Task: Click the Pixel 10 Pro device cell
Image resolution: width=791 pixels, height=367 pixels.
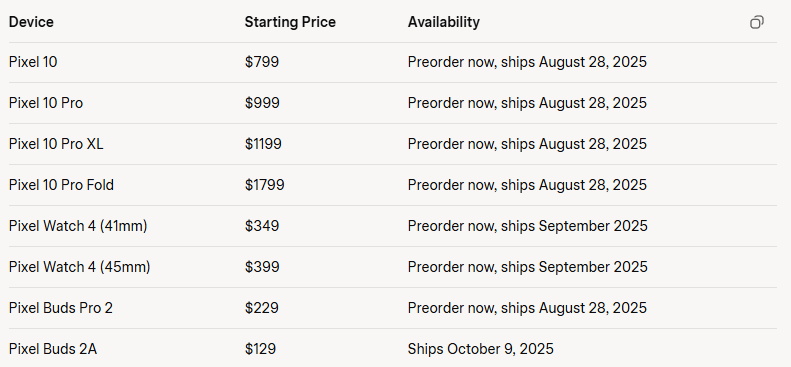Action: tap(46, 103)
